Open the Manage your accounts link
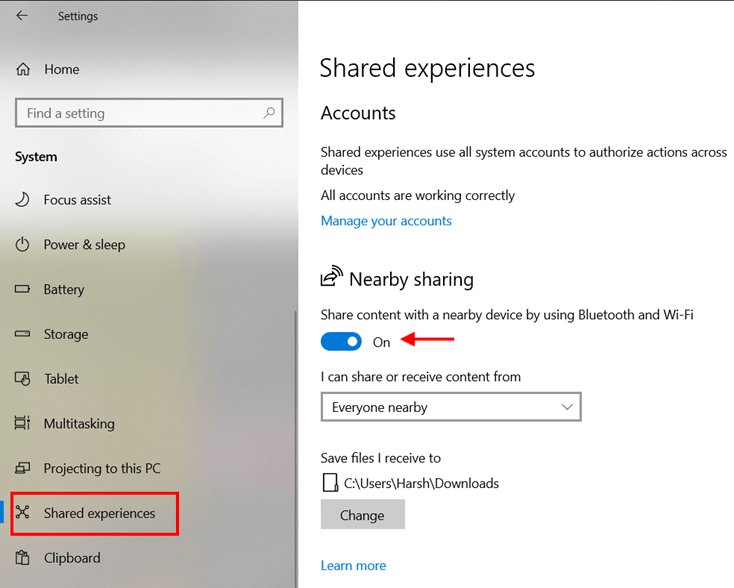Viewport: 734px width, 588px height. tap(386, 221)
